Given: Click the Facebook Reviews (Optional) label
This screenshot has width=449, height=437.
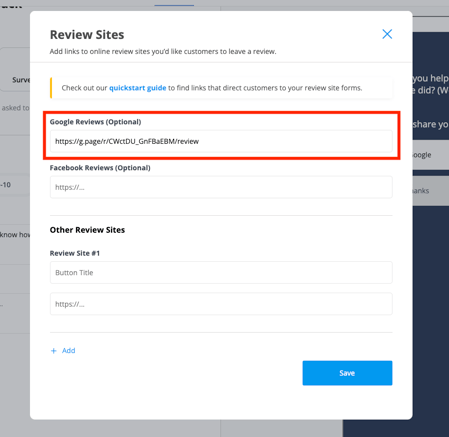Looking at the screenshot, I should click(x=100, y=168).
